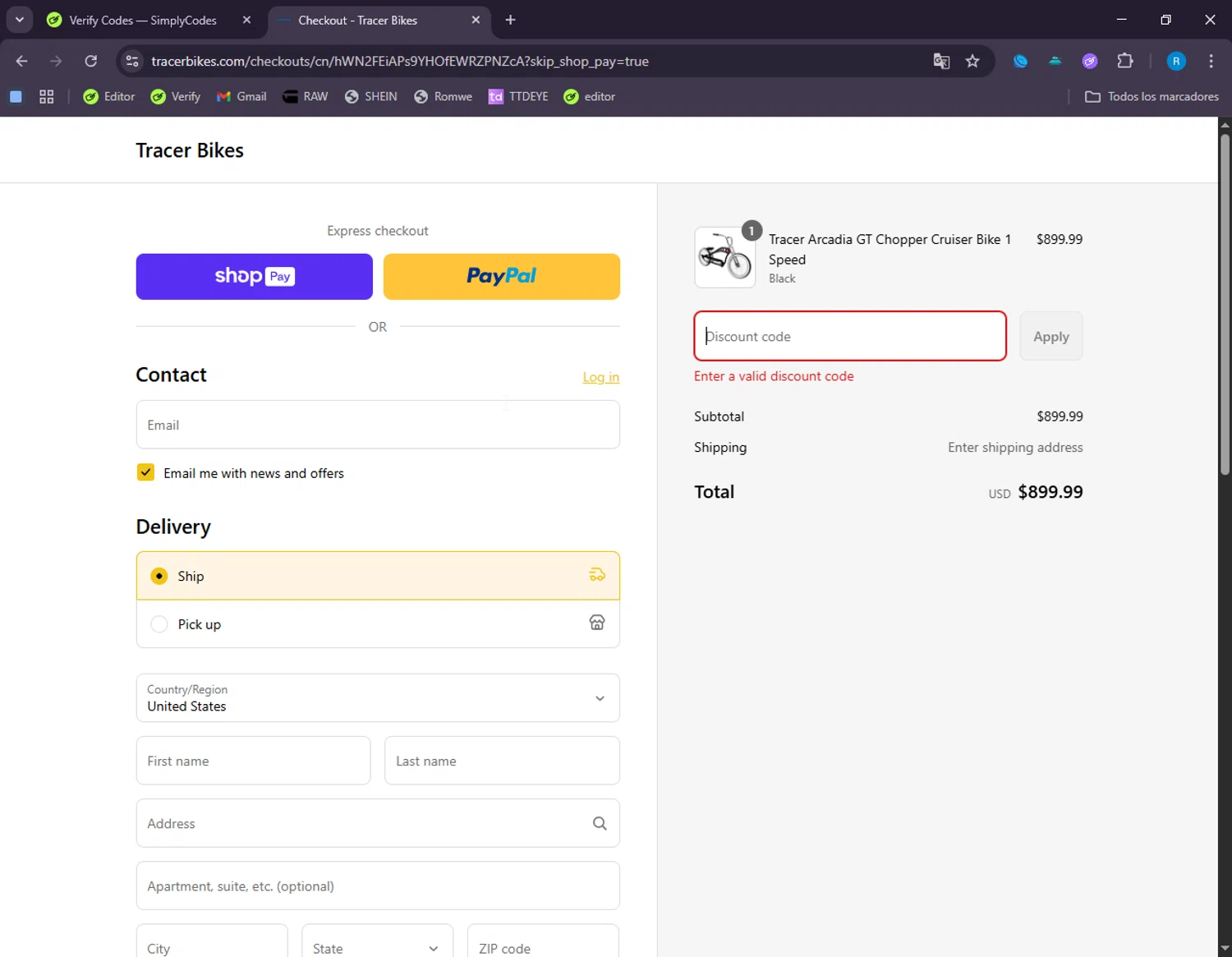Select the Ship delivery option

click(x=378, y=576)
